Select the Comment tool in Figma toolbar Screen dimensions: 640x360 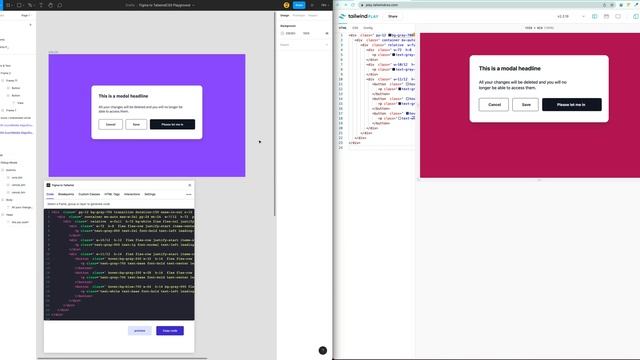pyautogui.click(x=60, y=5)
